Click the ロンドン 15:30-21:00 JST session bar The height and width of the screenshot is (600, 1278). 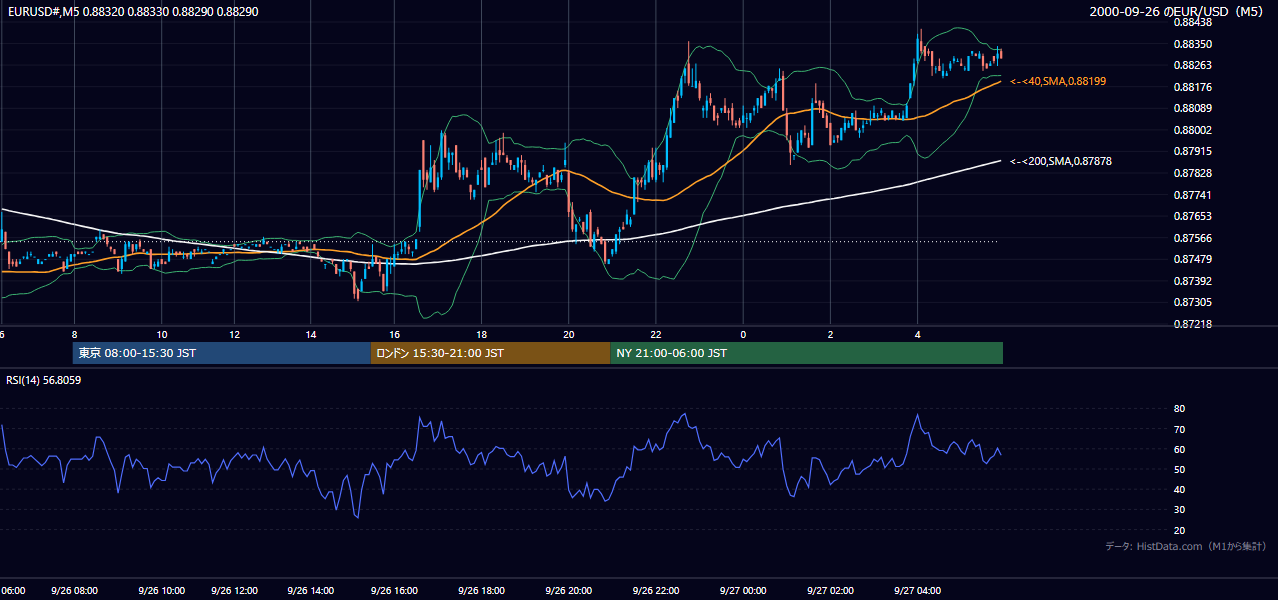pyautogui.click(x=490, y=353)
